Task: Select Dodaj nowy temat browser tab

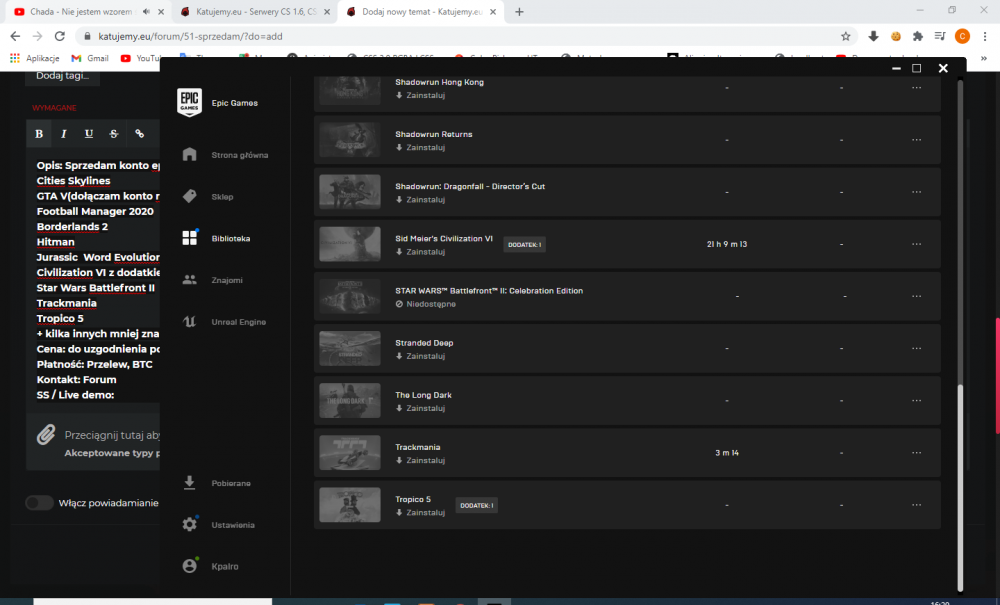Action: click(421, 11)
